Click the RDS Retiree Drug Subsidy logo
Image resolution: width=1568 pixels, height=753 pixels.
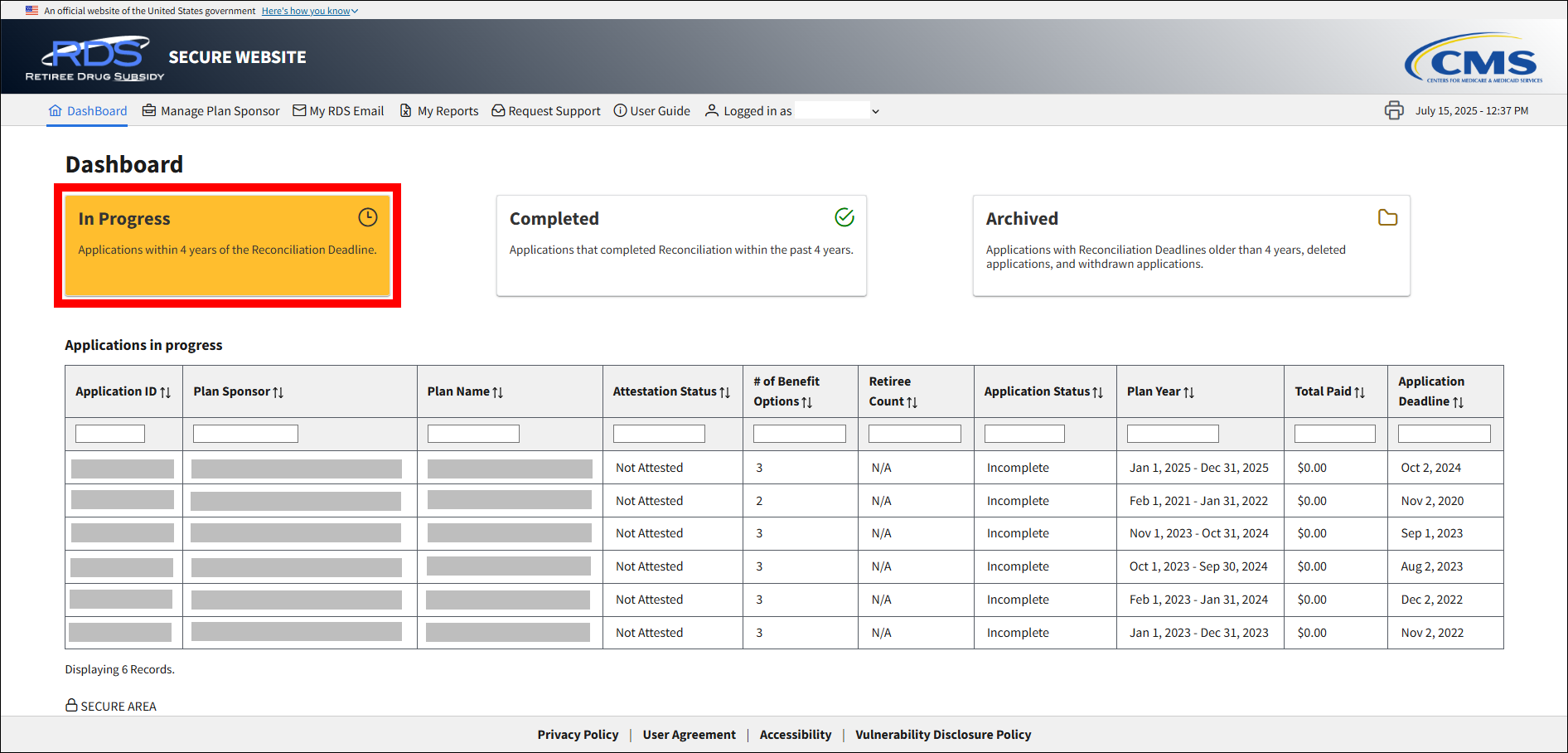(95, 58)
